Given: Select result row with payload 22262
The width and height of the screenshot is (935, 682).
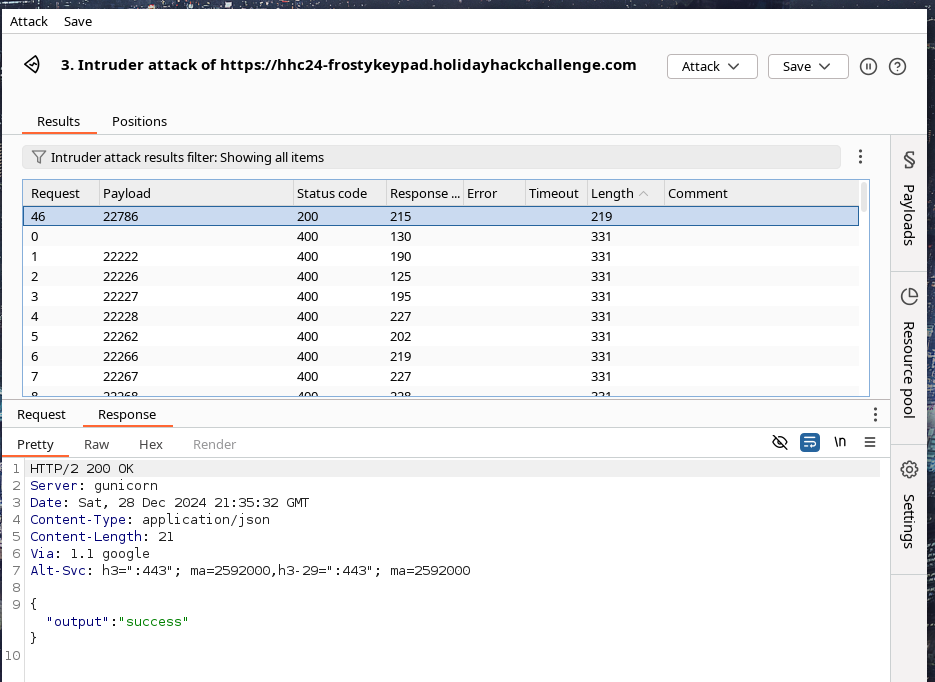Looking at the screenshot, I should click(x=441, y=336).
